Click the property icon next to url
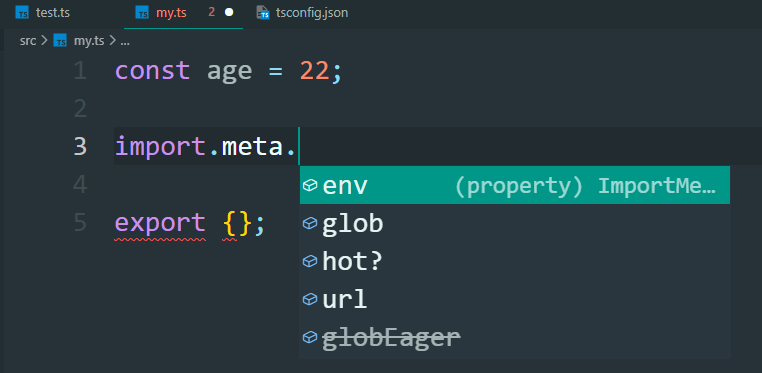762x373 pixels. [310, 299]
